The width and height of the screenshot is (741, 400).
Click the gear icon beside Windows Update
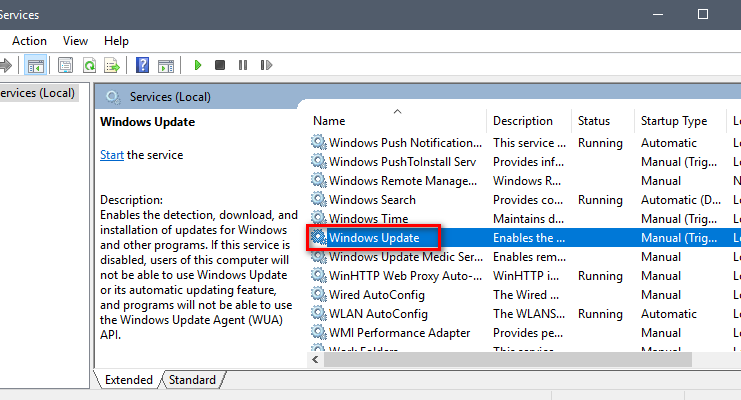319,237
